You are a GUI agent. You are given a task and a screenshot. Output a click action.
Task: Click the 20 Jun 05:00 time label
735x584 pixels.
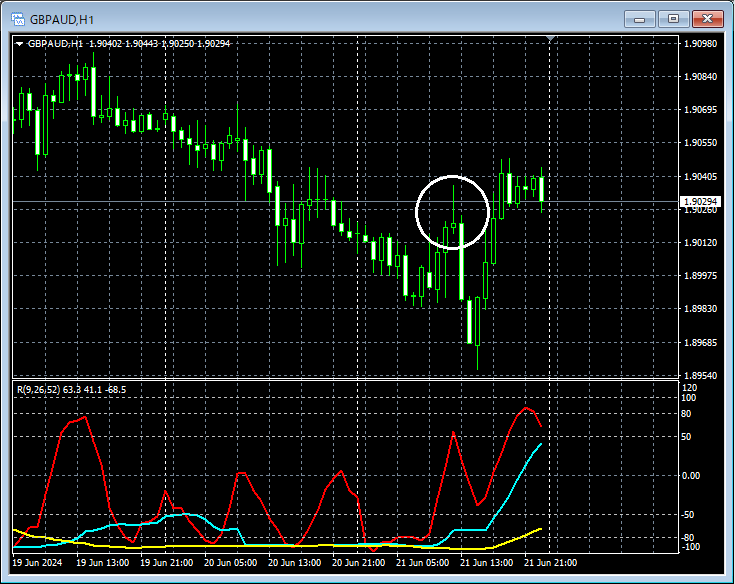[x=230, y=562]
